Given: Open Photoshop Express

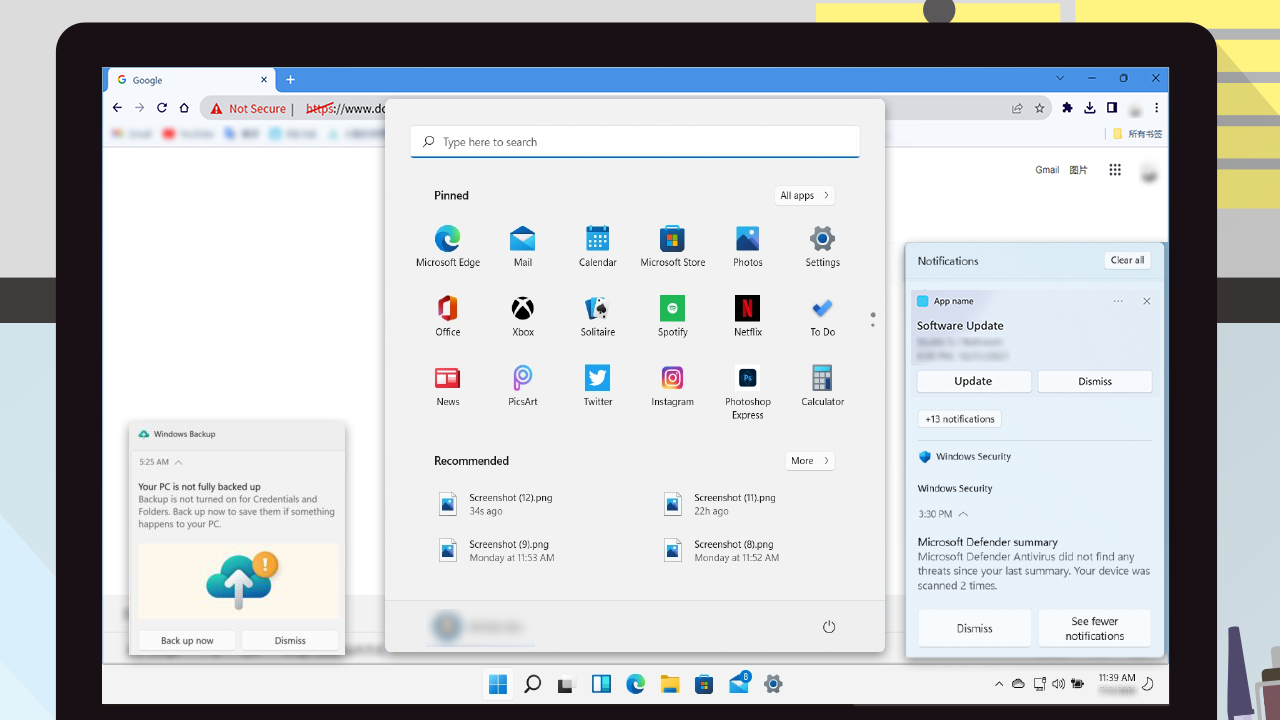Looking at the screenshot, I should 747,392.
